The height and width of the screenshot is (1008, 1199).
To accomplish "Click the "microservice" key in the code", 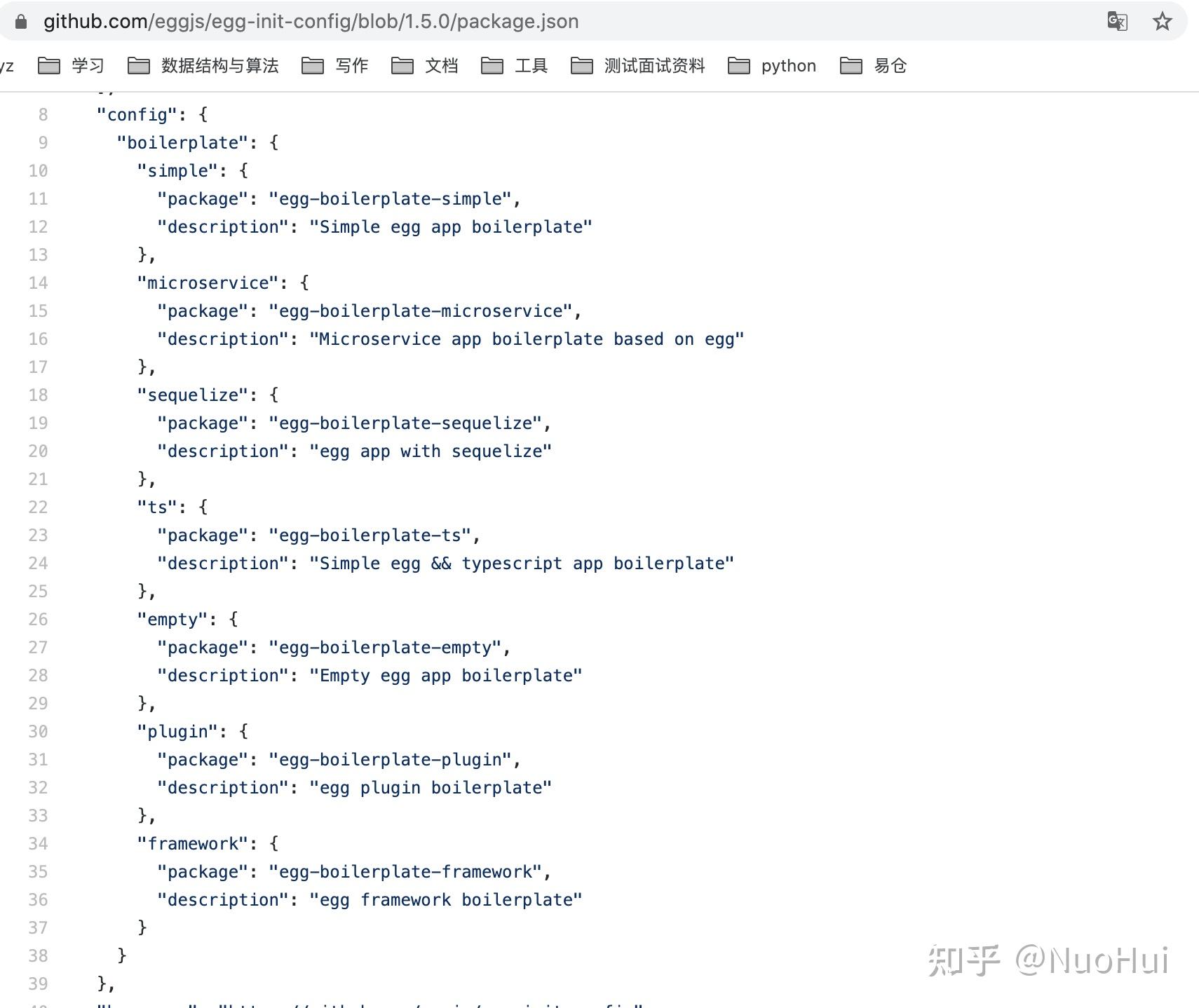I will [208, 283].
